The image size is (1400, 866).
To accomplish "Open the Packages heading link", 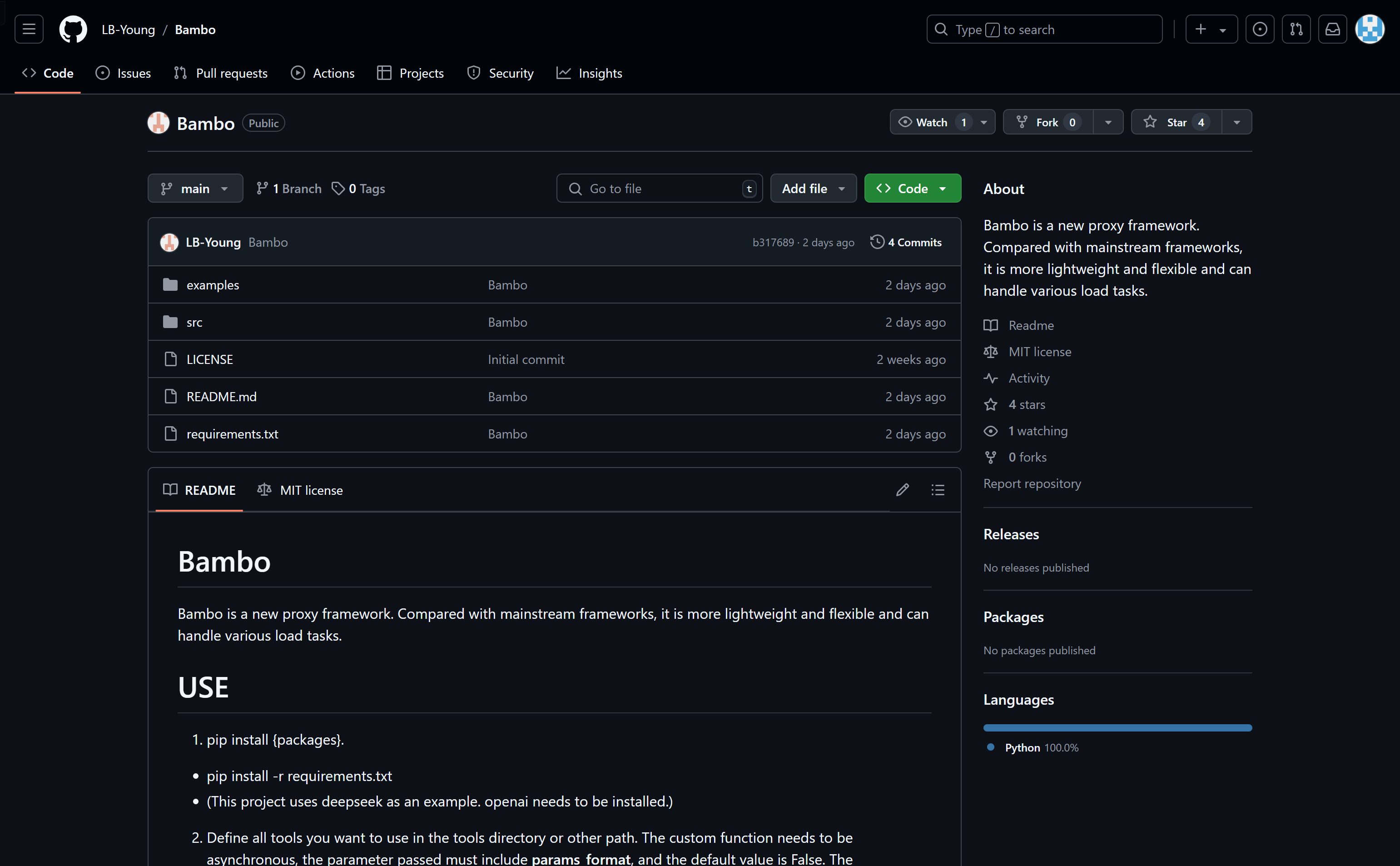I will pyautogui.click(x=1013, y=617).
